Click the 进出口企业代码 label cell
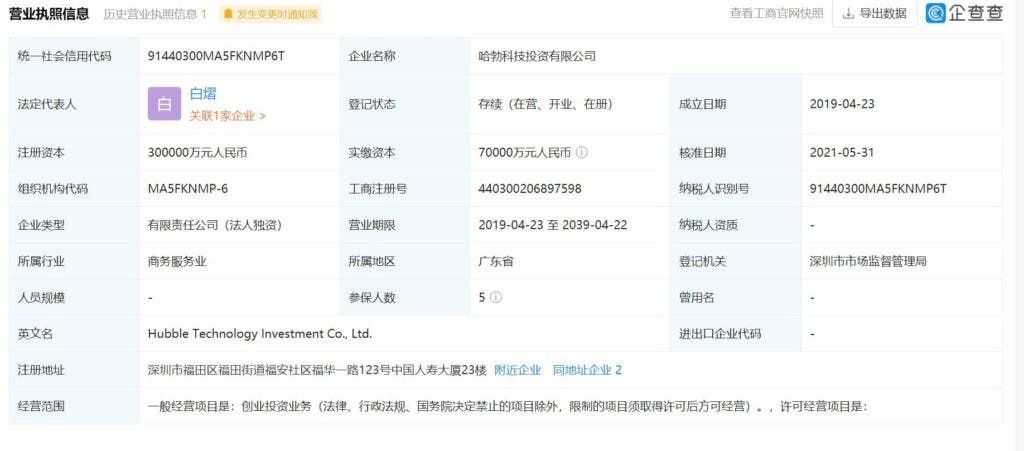1024x451 pixels. [736, 334]
